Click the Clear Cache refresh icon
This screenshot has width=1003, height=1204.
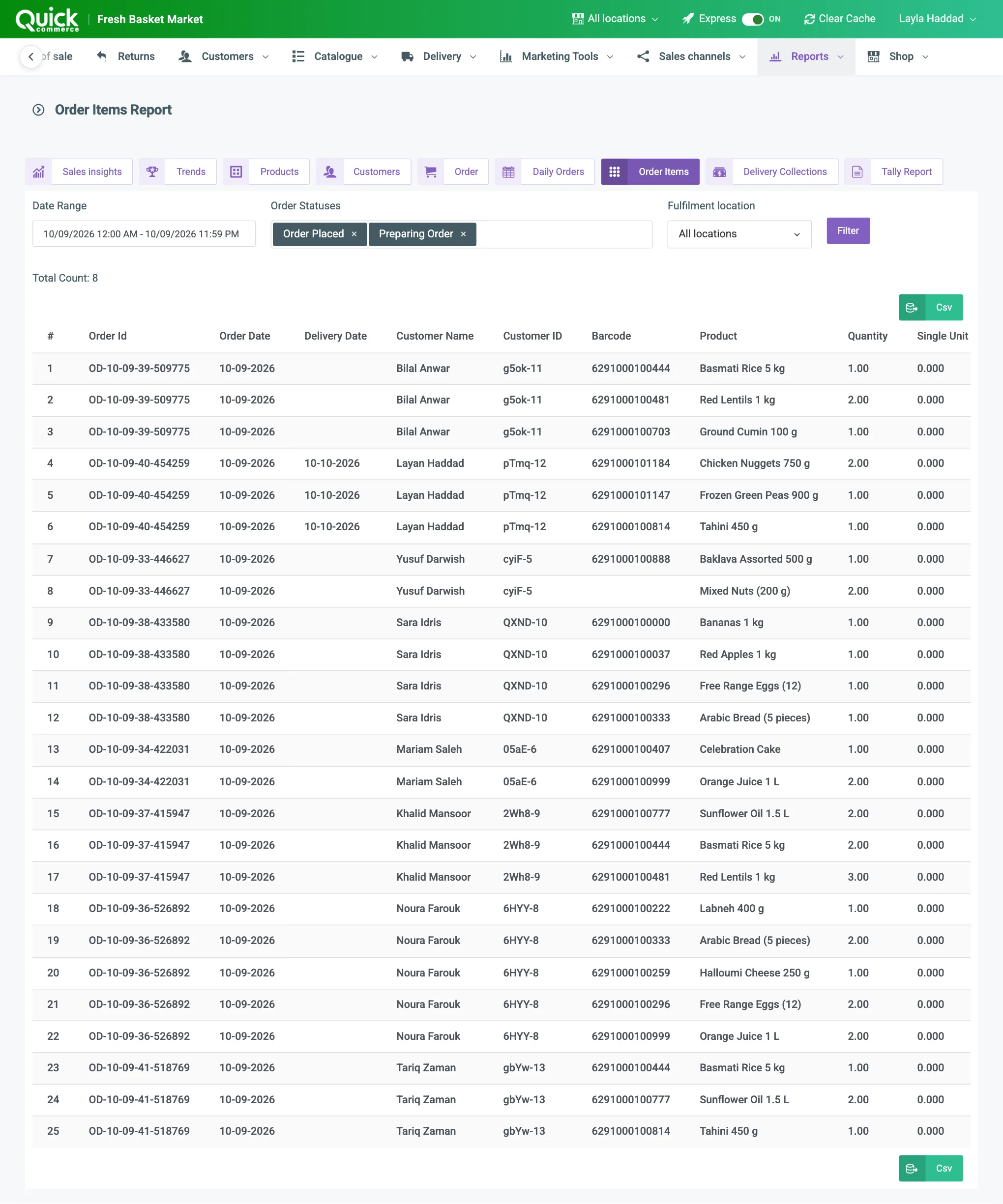coord(809,19)
